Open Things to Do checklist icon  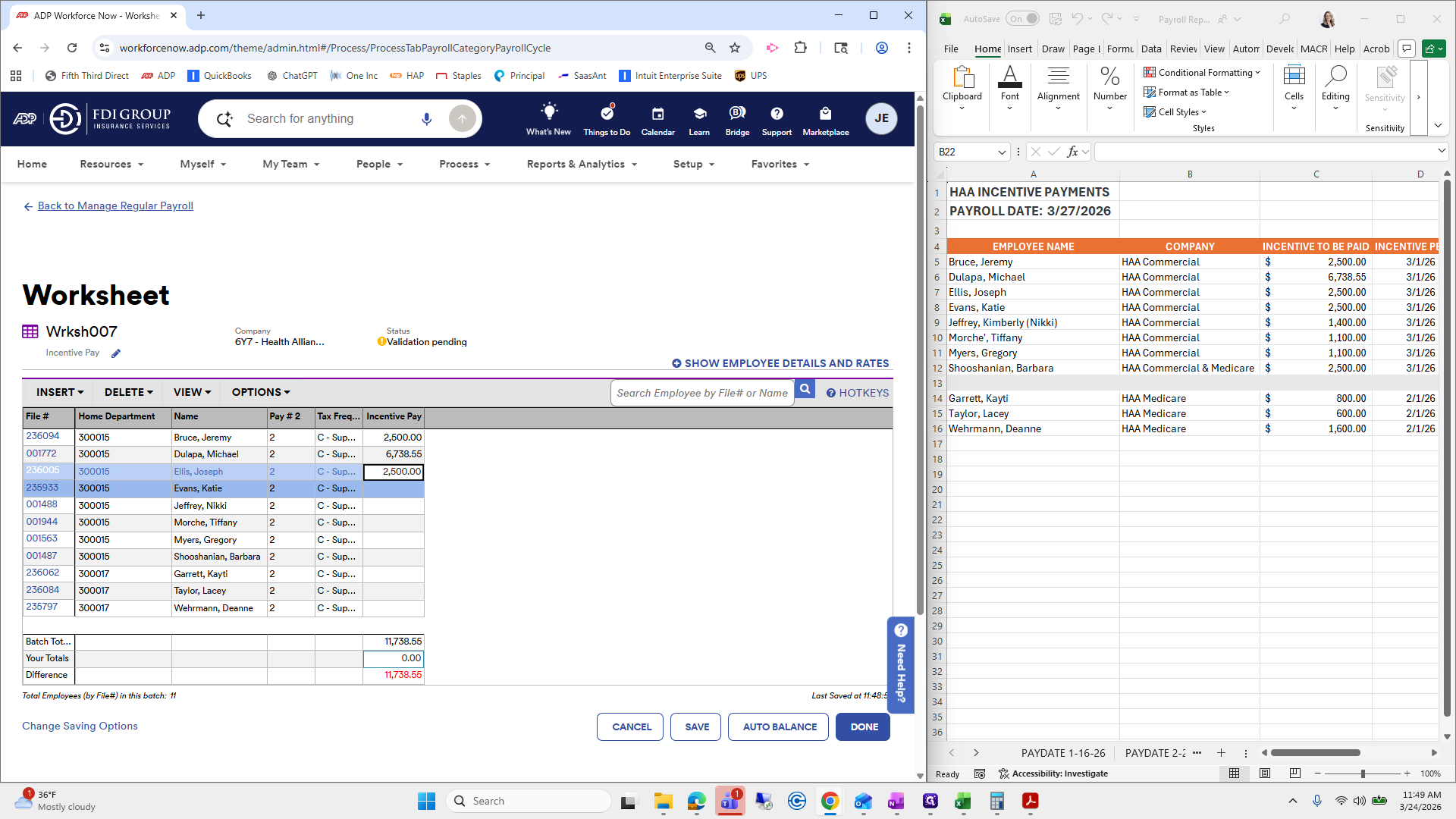[x=607, y=113]
